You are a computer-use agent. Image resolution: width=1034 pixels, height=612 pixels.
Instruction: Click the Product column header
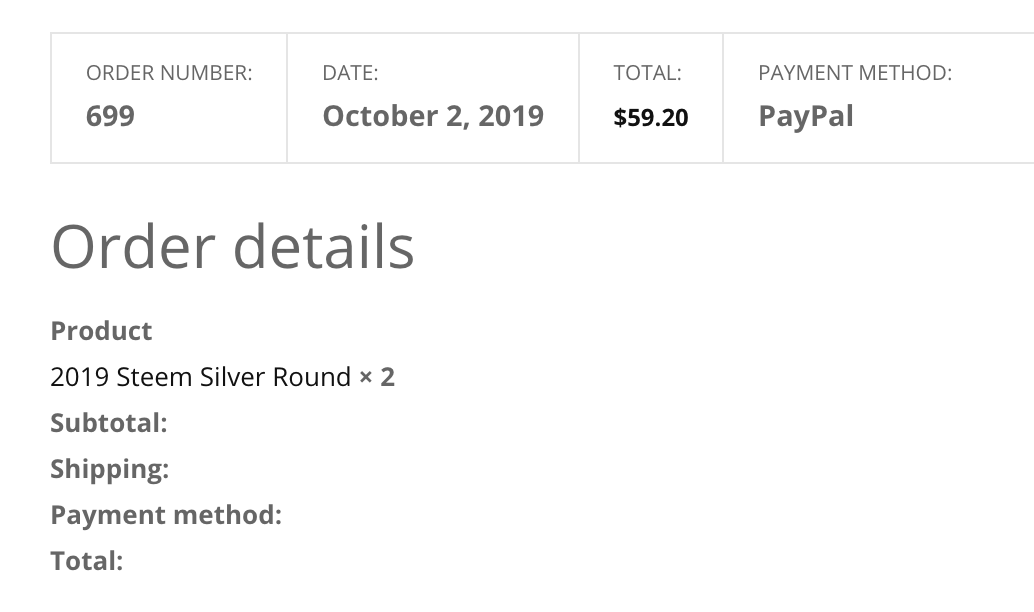coord(101,331)
